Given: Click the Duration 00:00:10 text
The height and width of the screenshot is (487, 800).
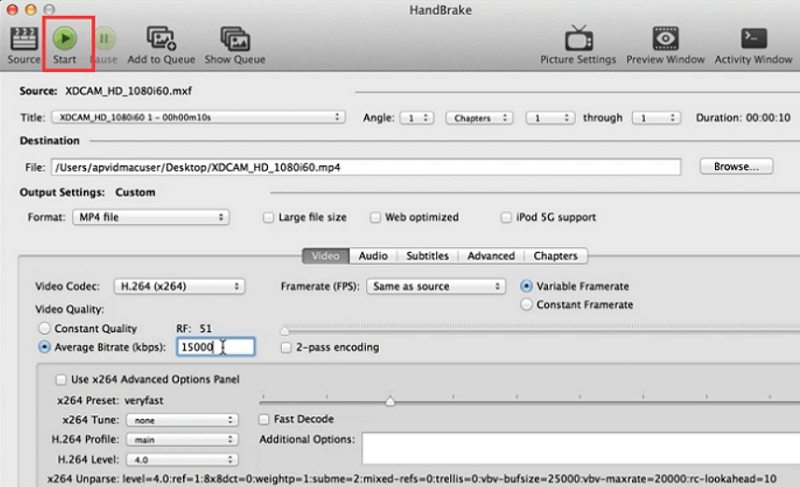Looking at the screenshot, I should click(x=743, y=118).
